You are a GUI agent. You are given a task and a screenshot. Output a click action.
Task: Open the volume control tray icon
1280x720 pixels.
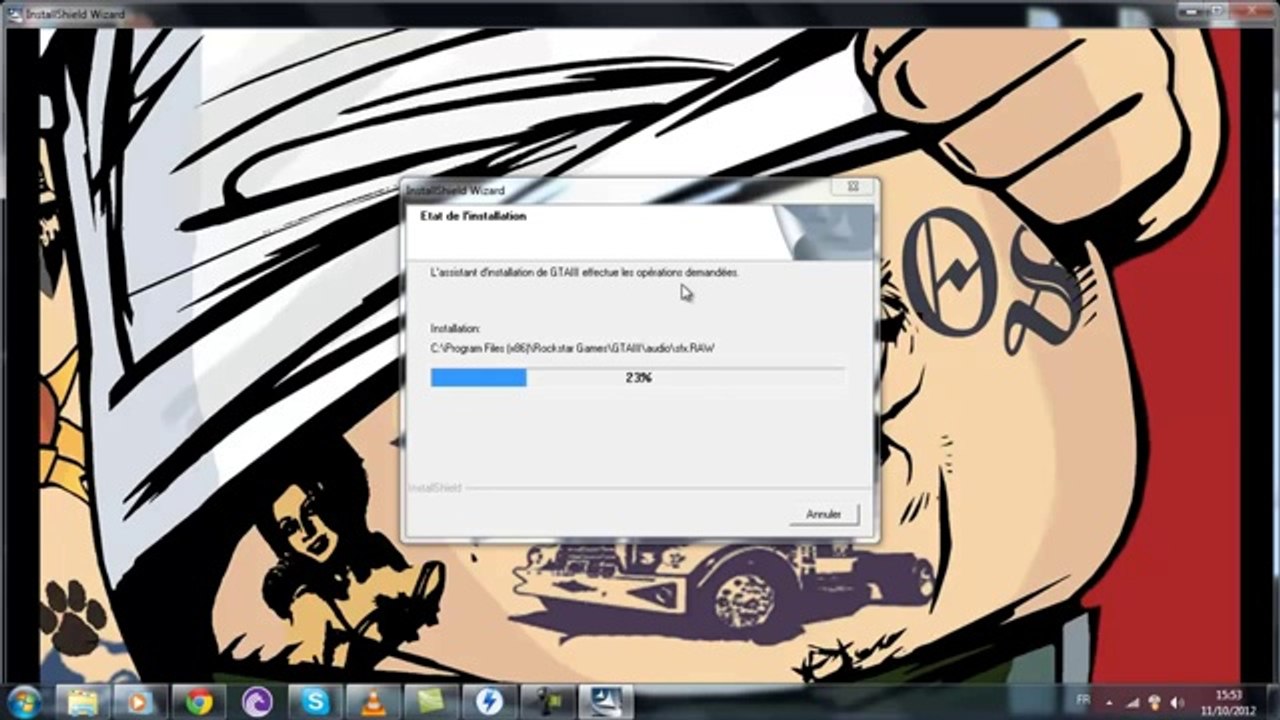click(1177, 703)
